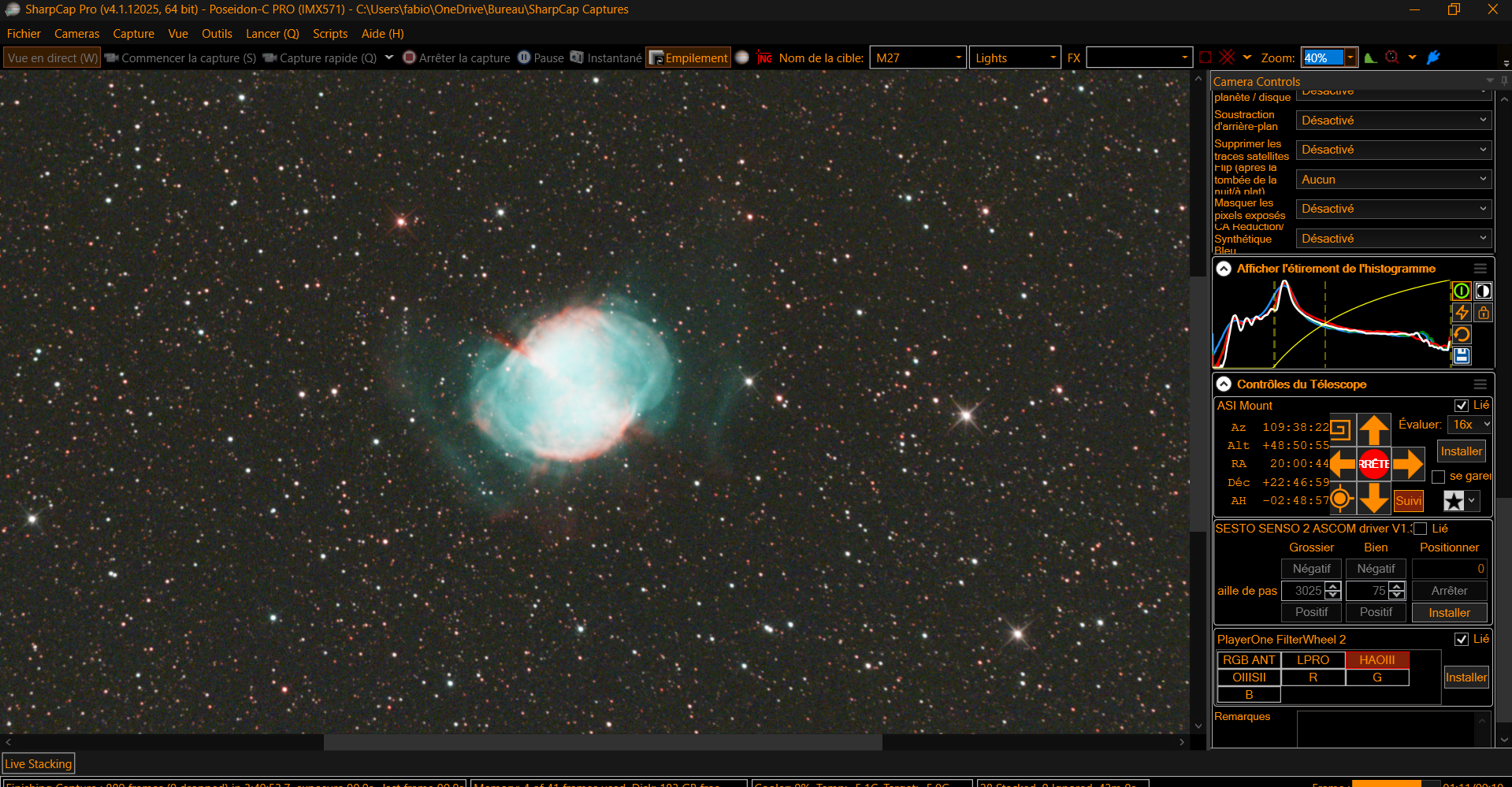The image size is (1512, 787).
Task: Click the red magnifier plate-solve icon
Action: pyautogui.click(x=1392, y=58)
